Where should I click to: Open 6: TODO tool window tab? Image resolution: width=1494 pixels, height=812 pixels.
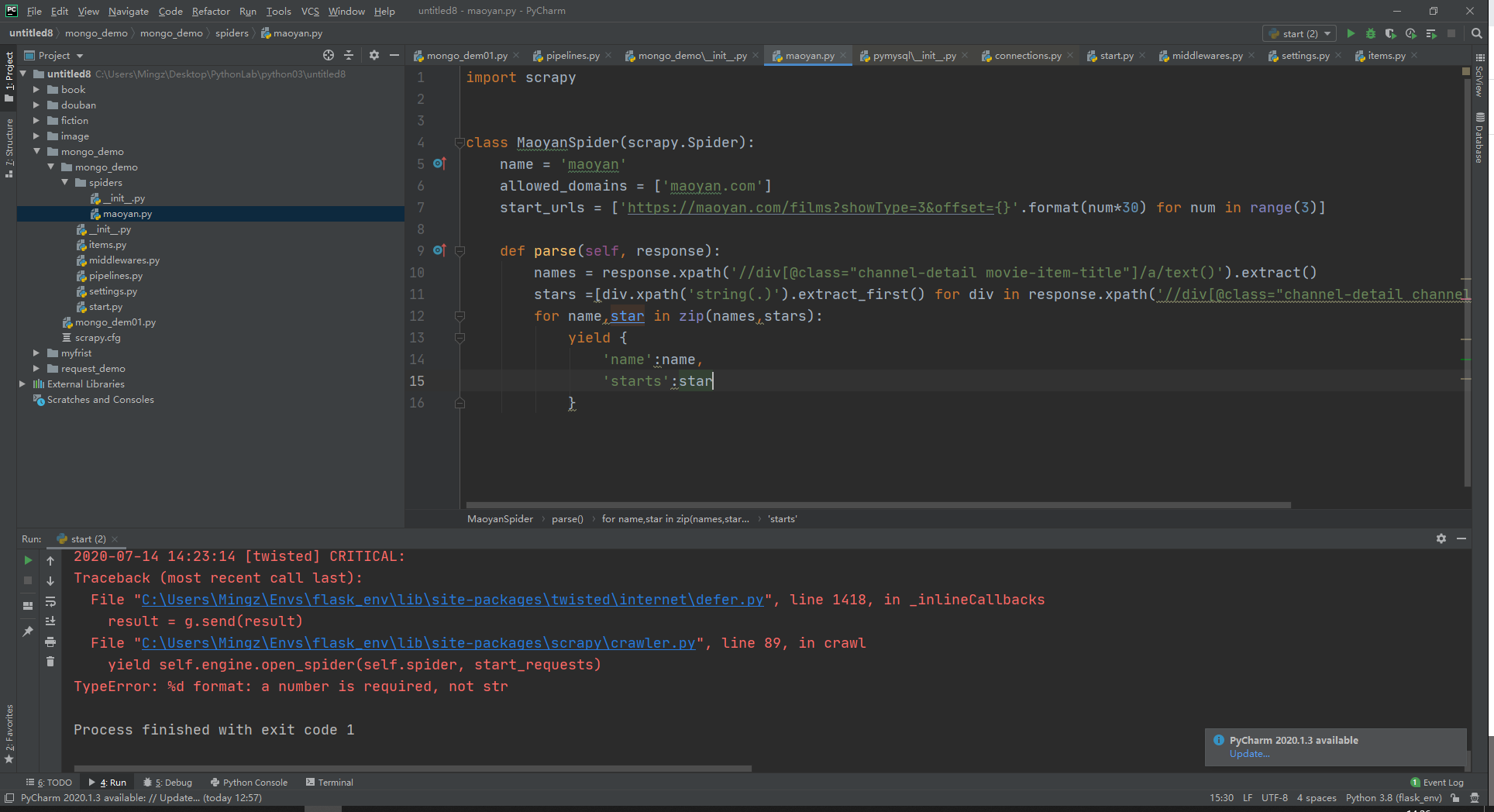click(x=49, y=783)
